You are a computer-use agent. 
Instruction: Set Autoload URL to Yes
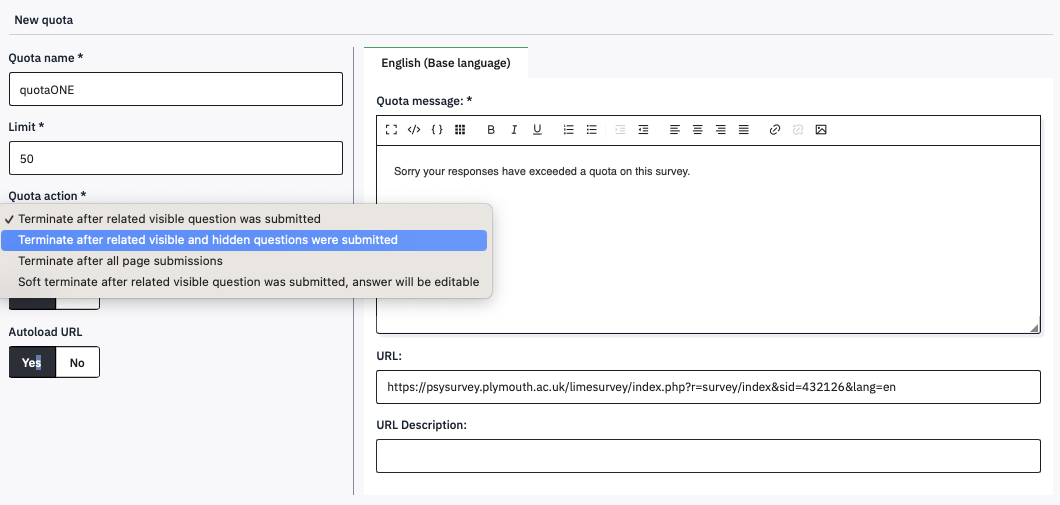pos(32,363)
